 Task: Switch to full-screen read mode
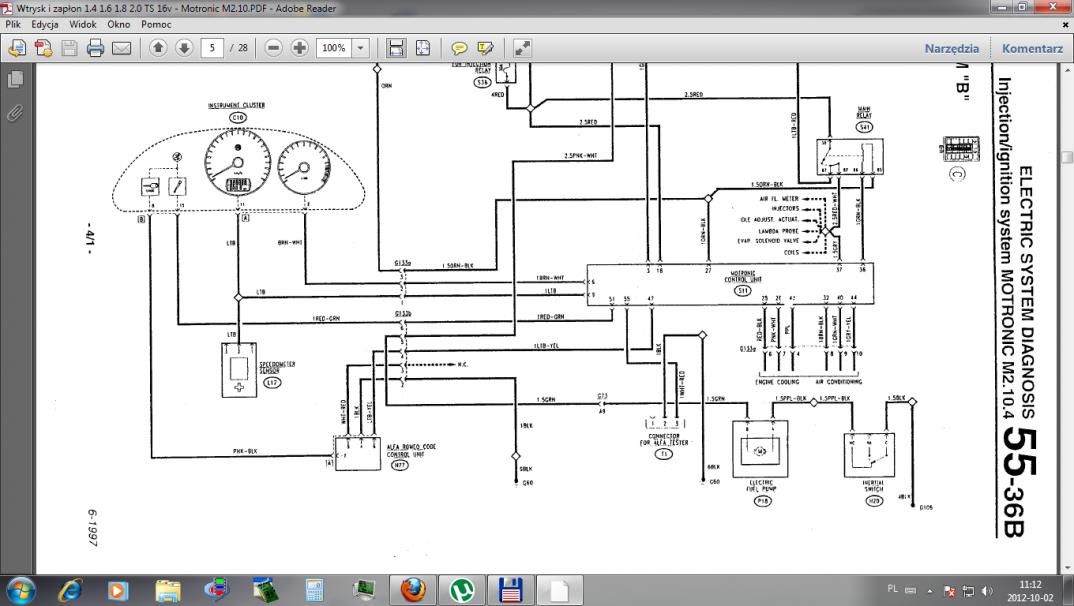click(x=523, y=48)
